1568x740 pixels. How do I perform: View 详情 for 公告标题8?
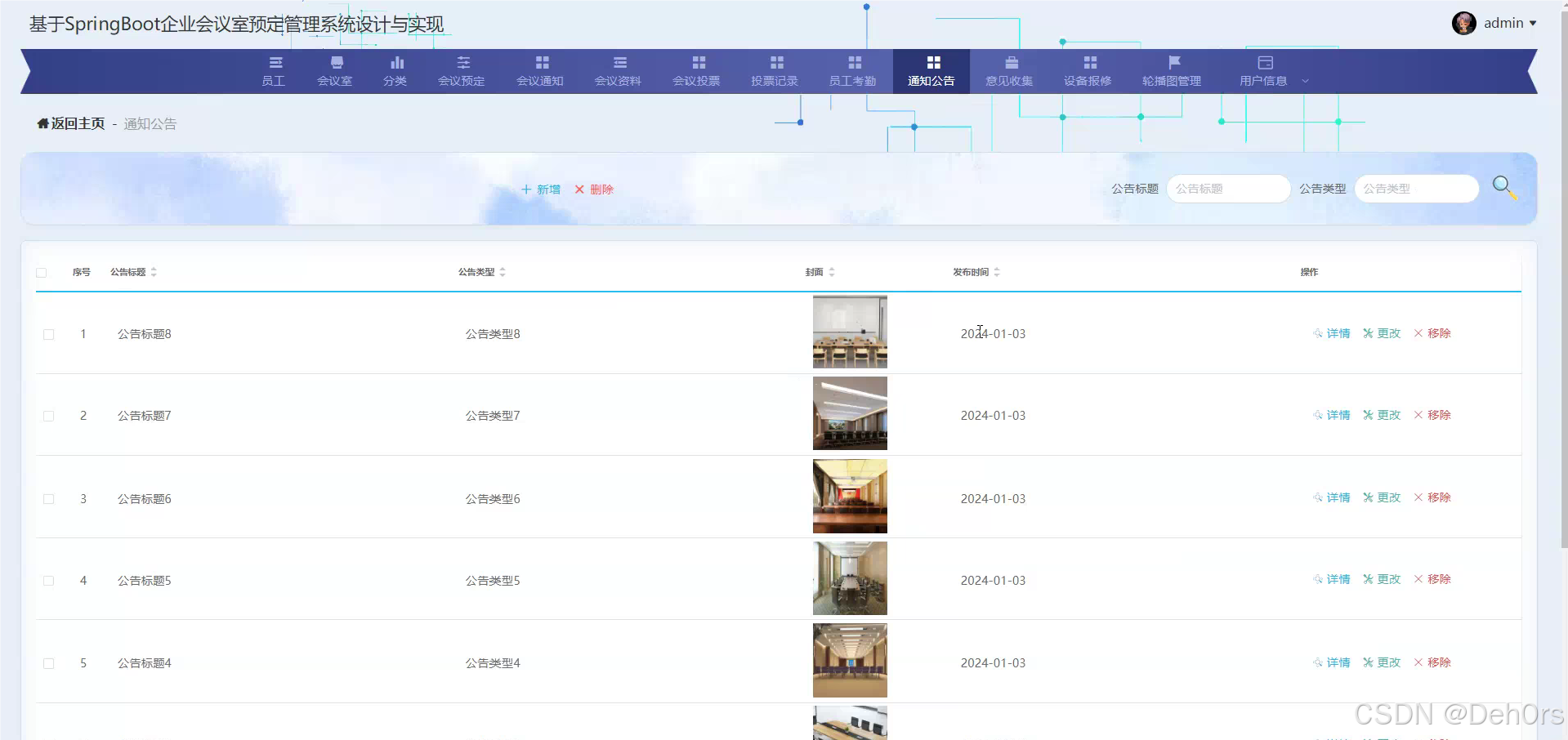(1332, 333)
